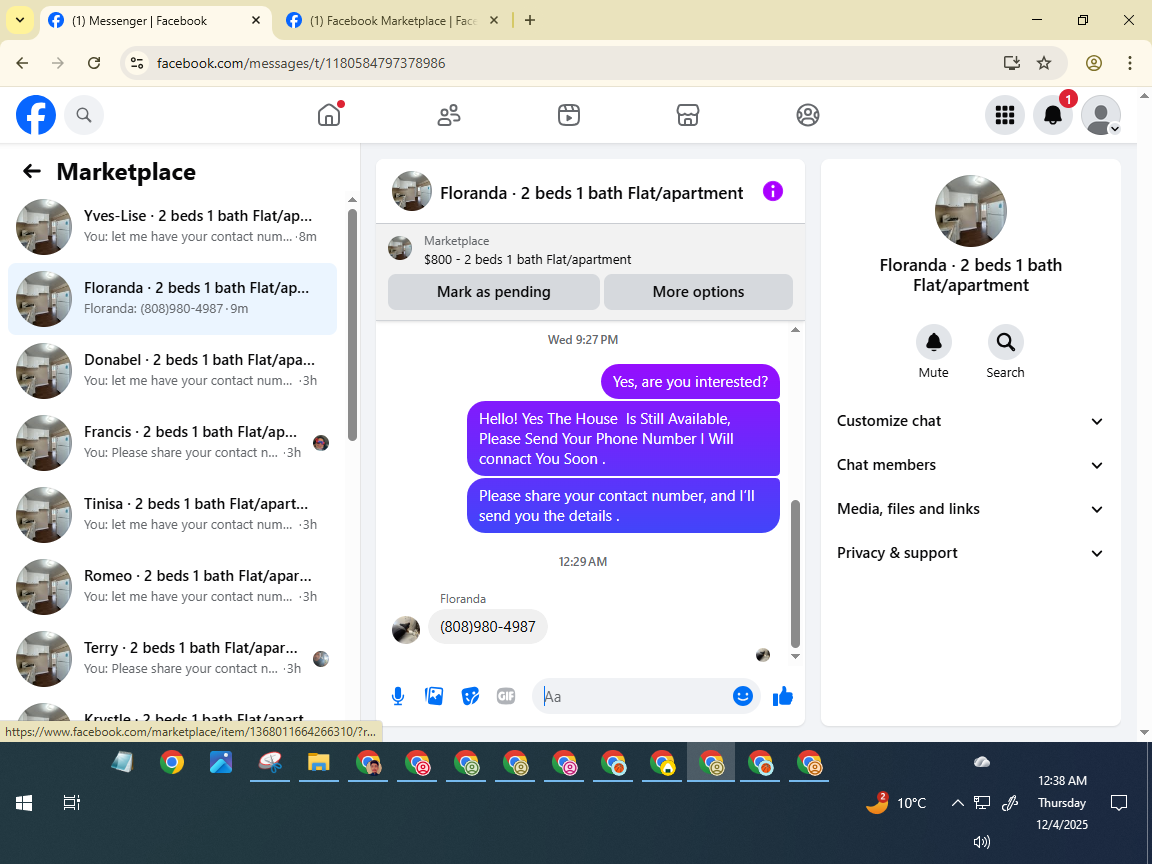Search in conversation using magnifier icon
This screenshot has width=1152, height=864.
pyautogui.click(x=1005, y=342)
